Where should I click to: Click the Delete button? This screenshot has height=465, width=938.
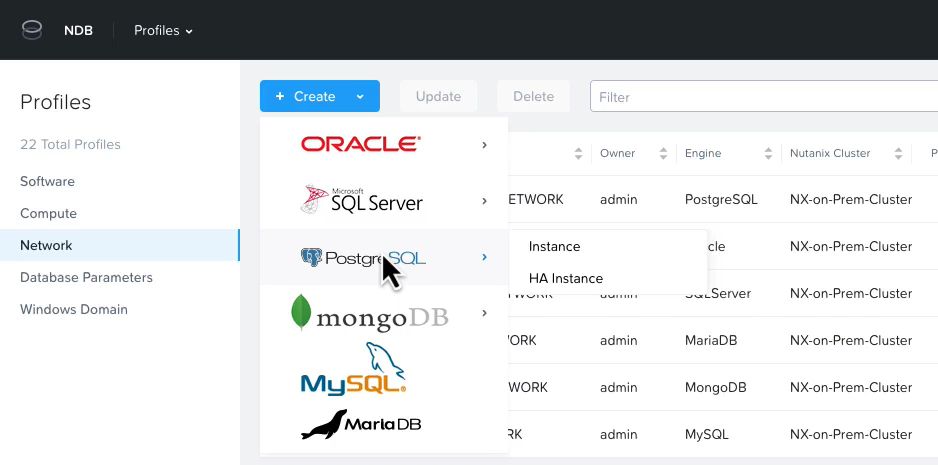[x=534, y=96]
